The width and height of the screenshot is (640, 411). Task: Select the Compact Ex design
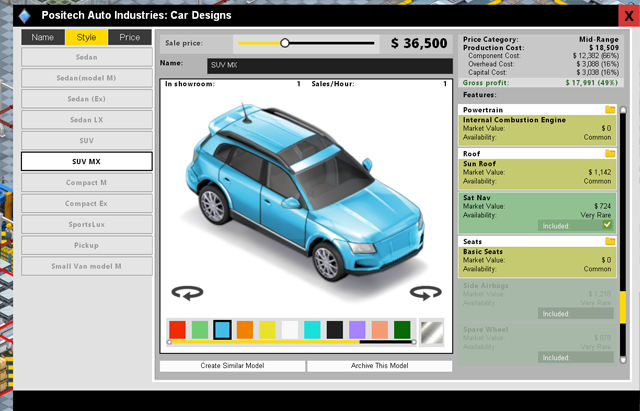[x=87, y=203]
